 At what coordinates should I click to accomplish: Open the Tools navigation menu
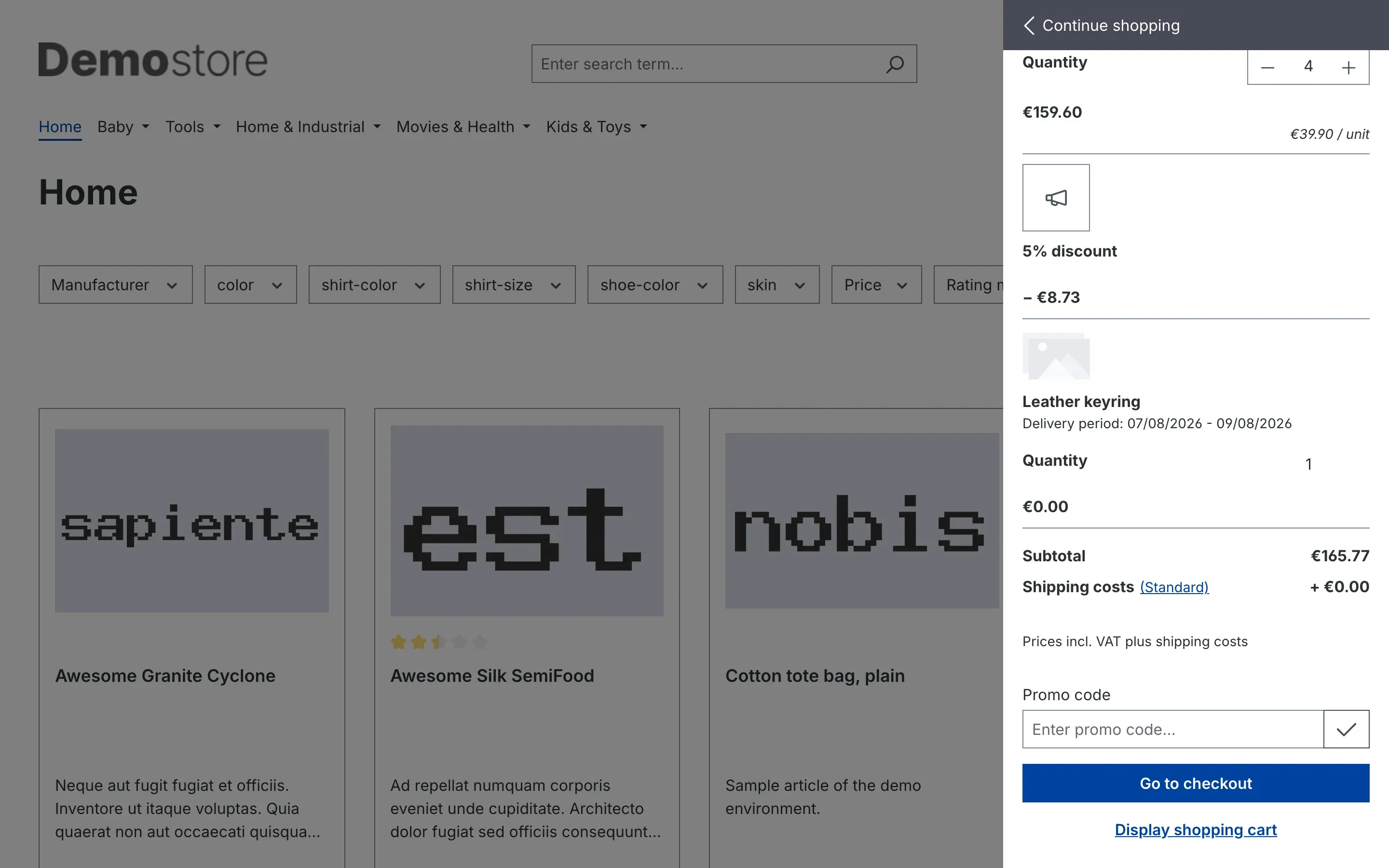coord(193,127)
